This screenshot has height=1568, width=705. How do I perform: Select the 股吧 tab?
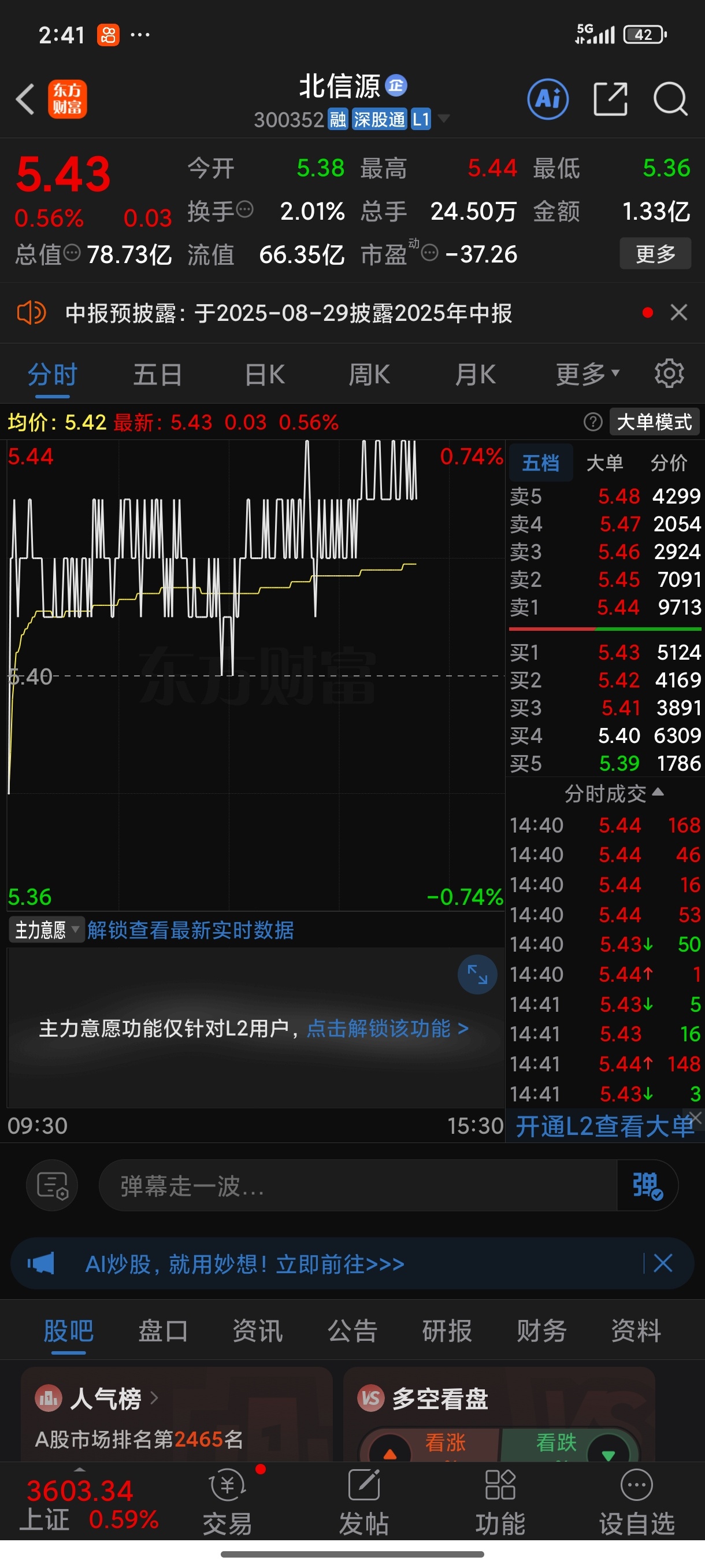pyautogui.click(x=69, y=1331)
